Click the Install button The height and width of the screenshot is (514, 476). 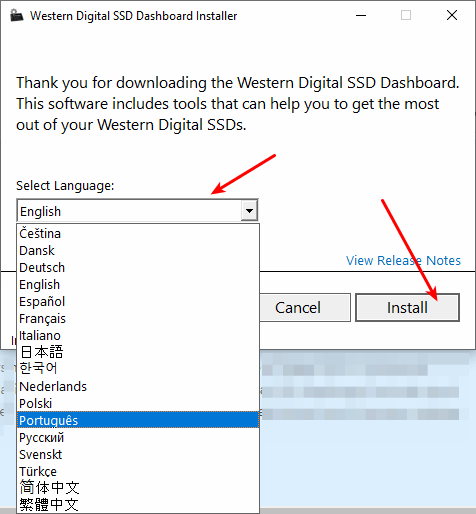407,307
